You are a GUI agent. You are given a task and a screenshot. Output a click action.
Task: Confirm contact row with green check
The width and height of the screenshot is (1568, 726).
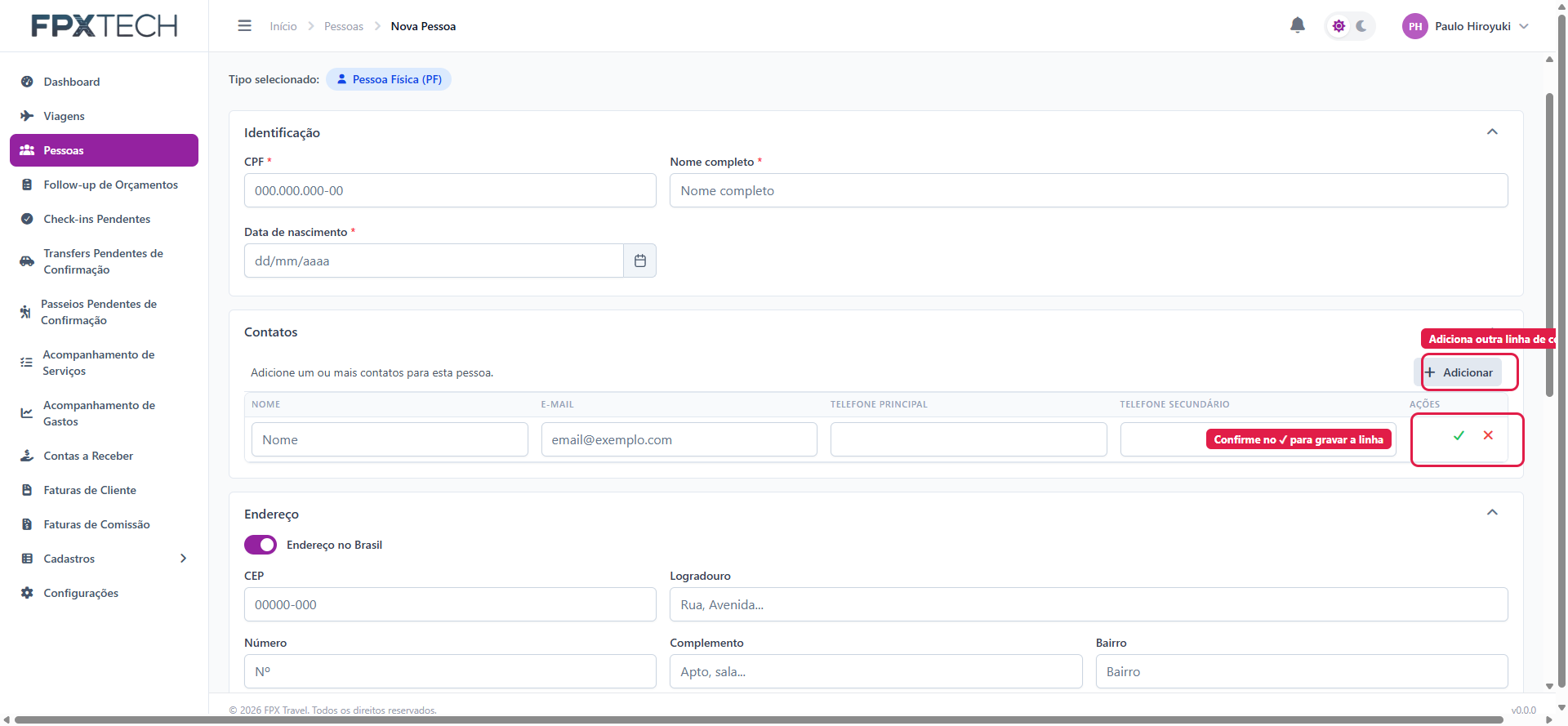tap(1459, 435)
